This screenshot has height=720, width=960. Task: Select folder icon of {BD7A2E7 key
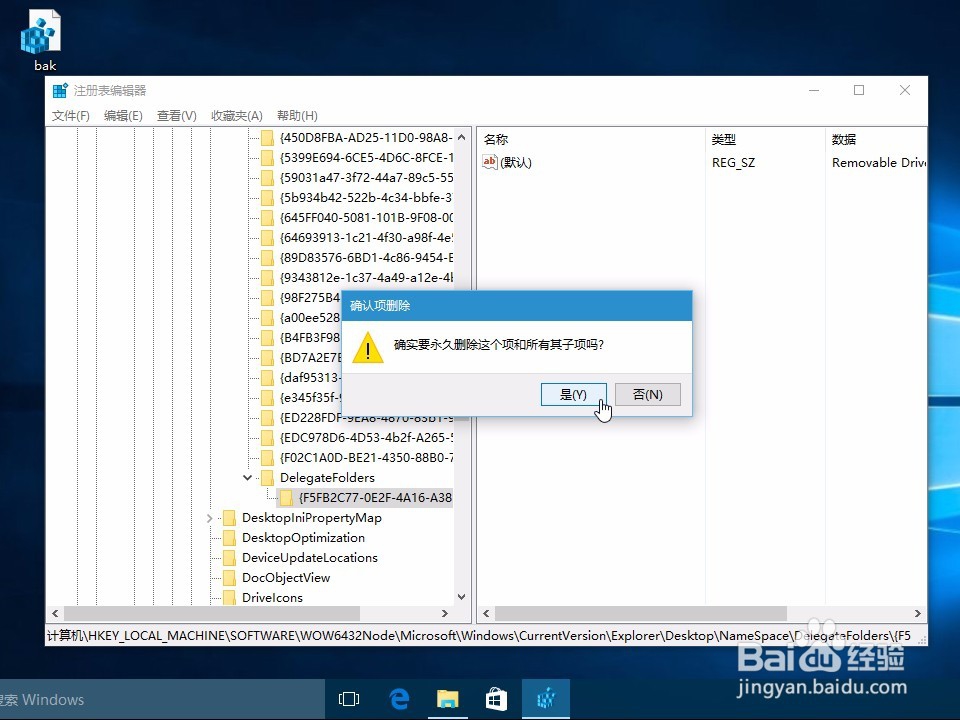pos(268,358)
